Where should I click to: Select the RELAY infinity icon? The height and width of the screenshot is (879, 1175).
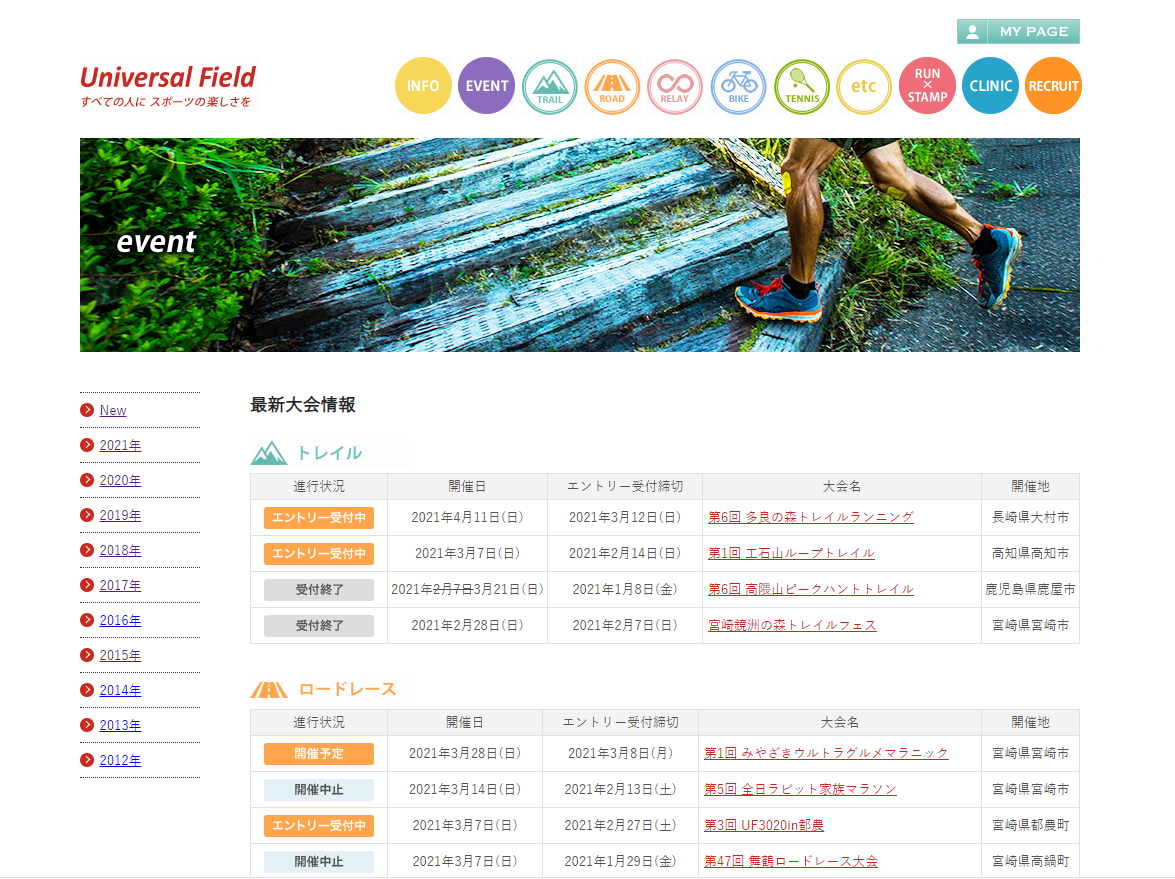[674, 87]
